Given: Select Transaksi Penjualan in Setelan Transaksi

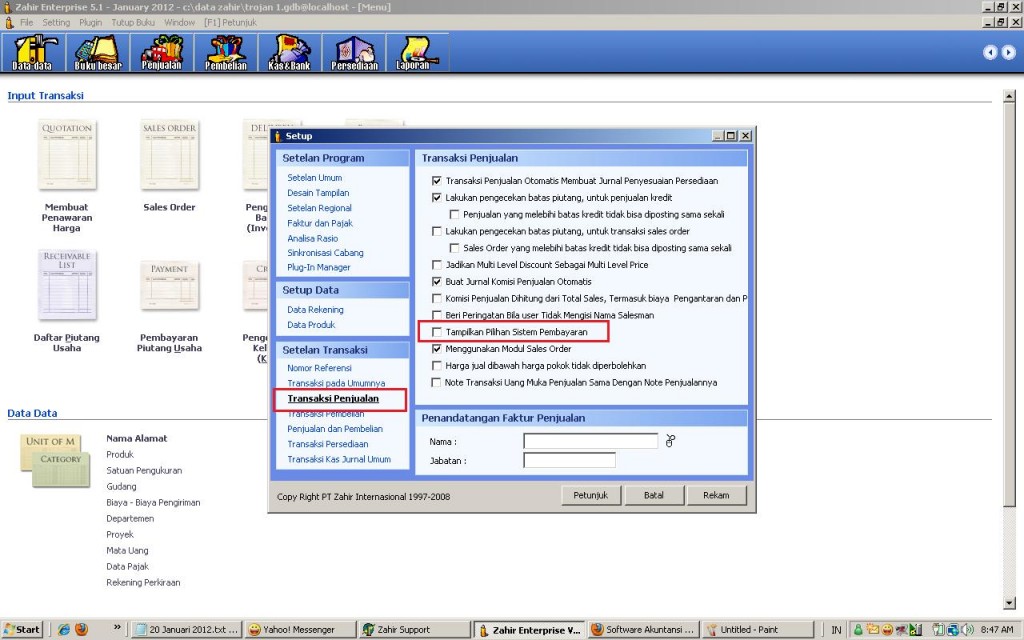Looking at the screenshot, I should tap(333, 398).
